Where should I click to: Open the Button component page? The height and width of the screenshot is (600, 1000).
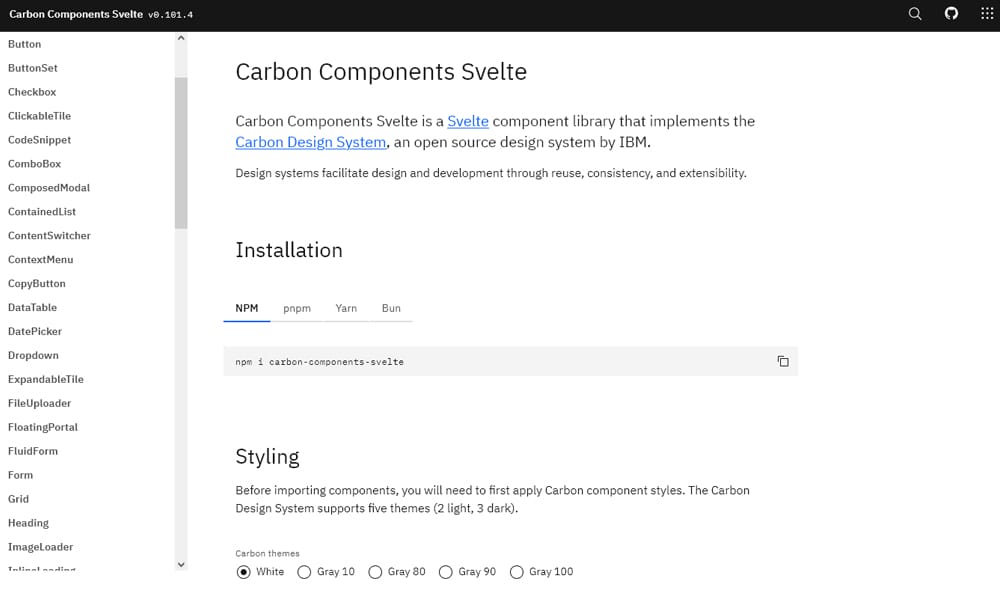(x=24, y=44)
